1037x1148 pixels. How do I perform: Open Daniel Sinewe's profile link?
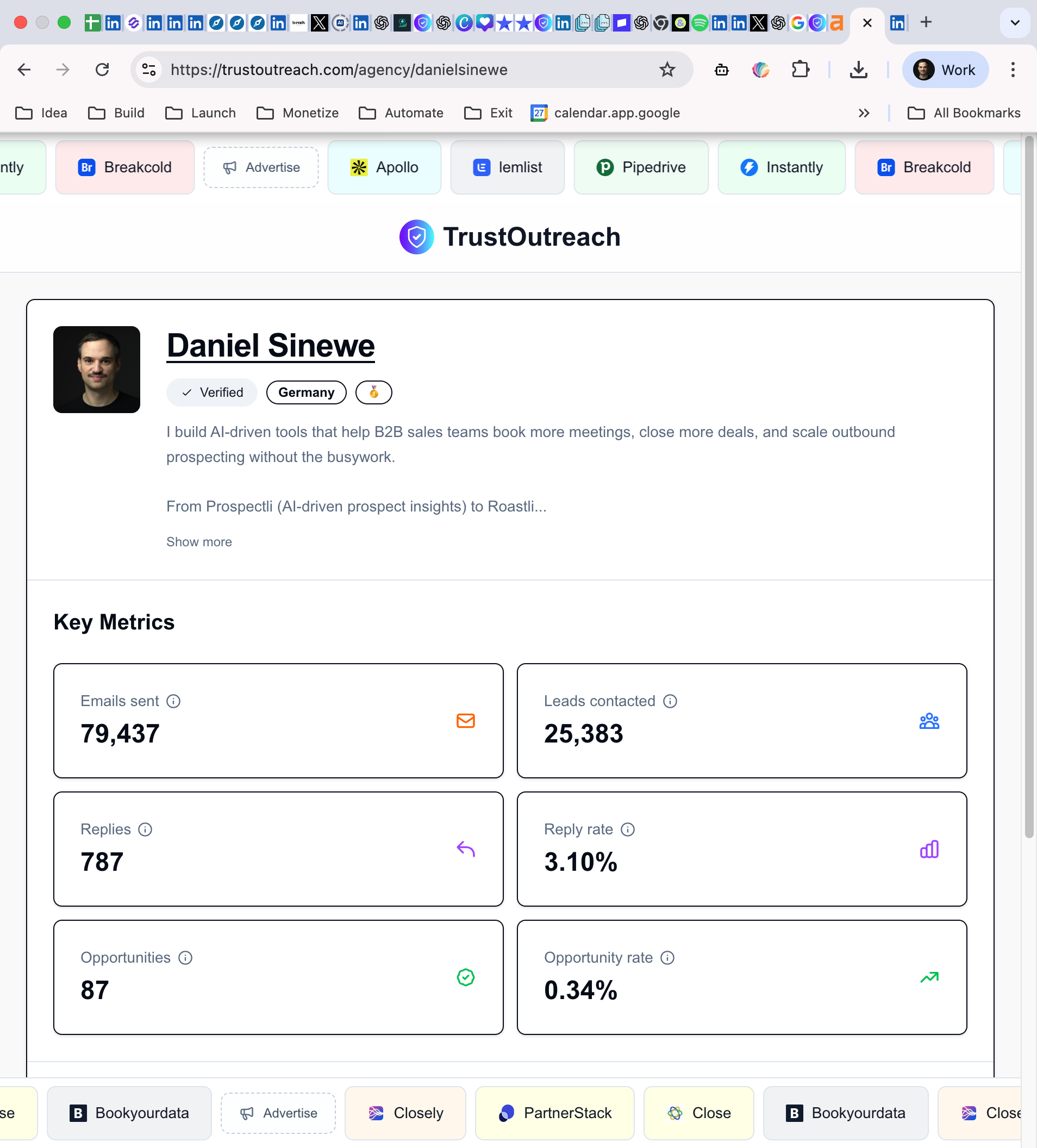tap(270, 345)
